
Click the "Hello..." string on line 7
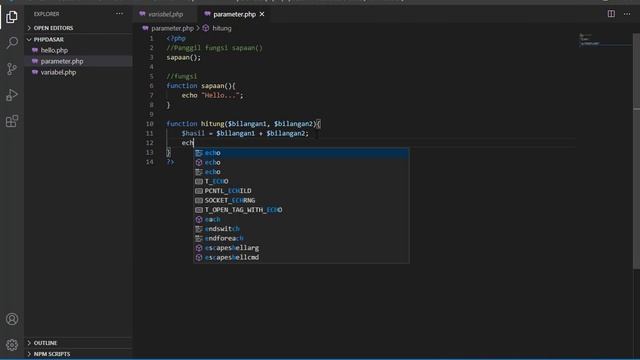click(220, 96)
